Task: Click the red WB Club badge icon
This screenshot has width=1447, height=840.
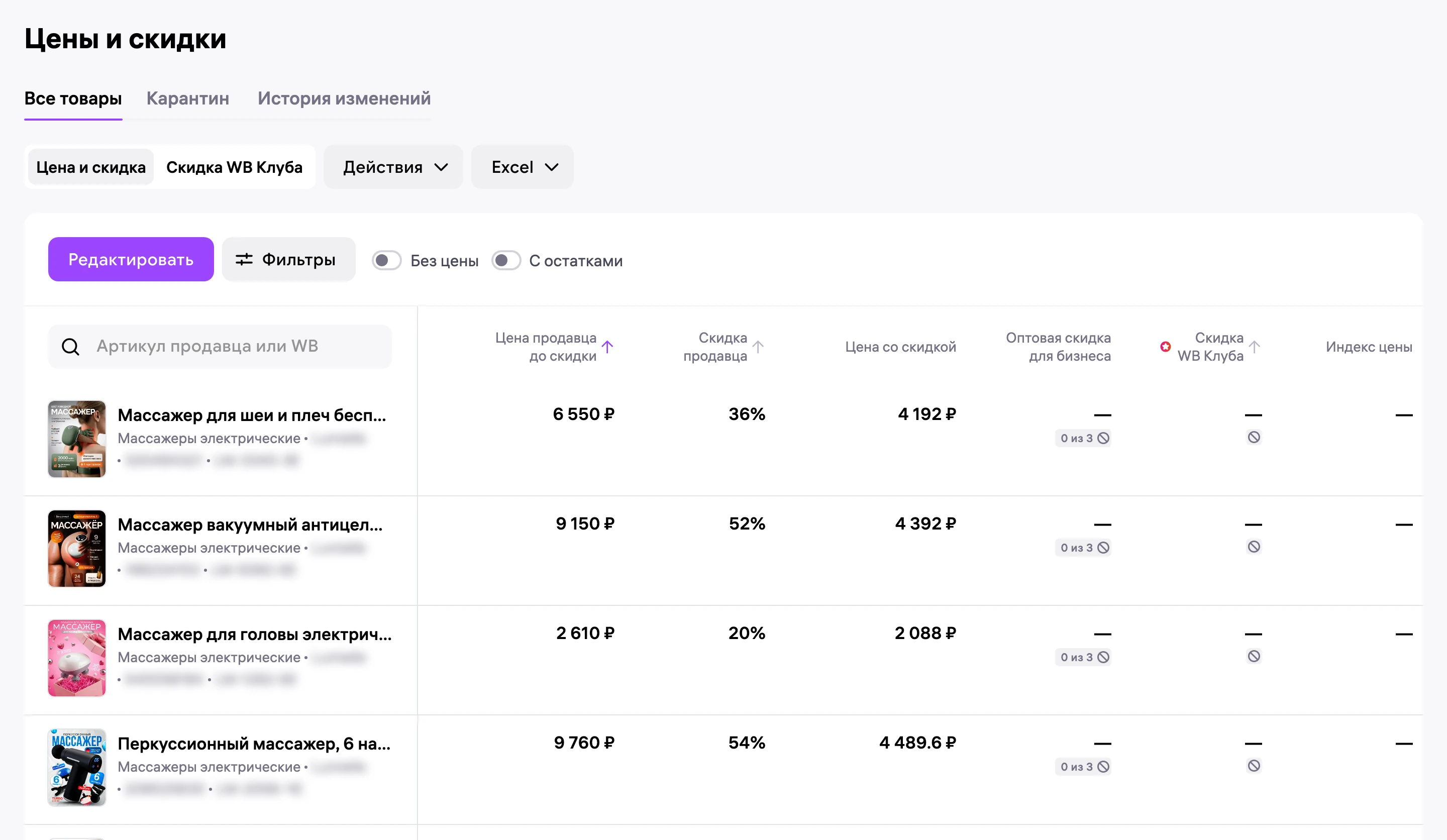Action: 1165,347
